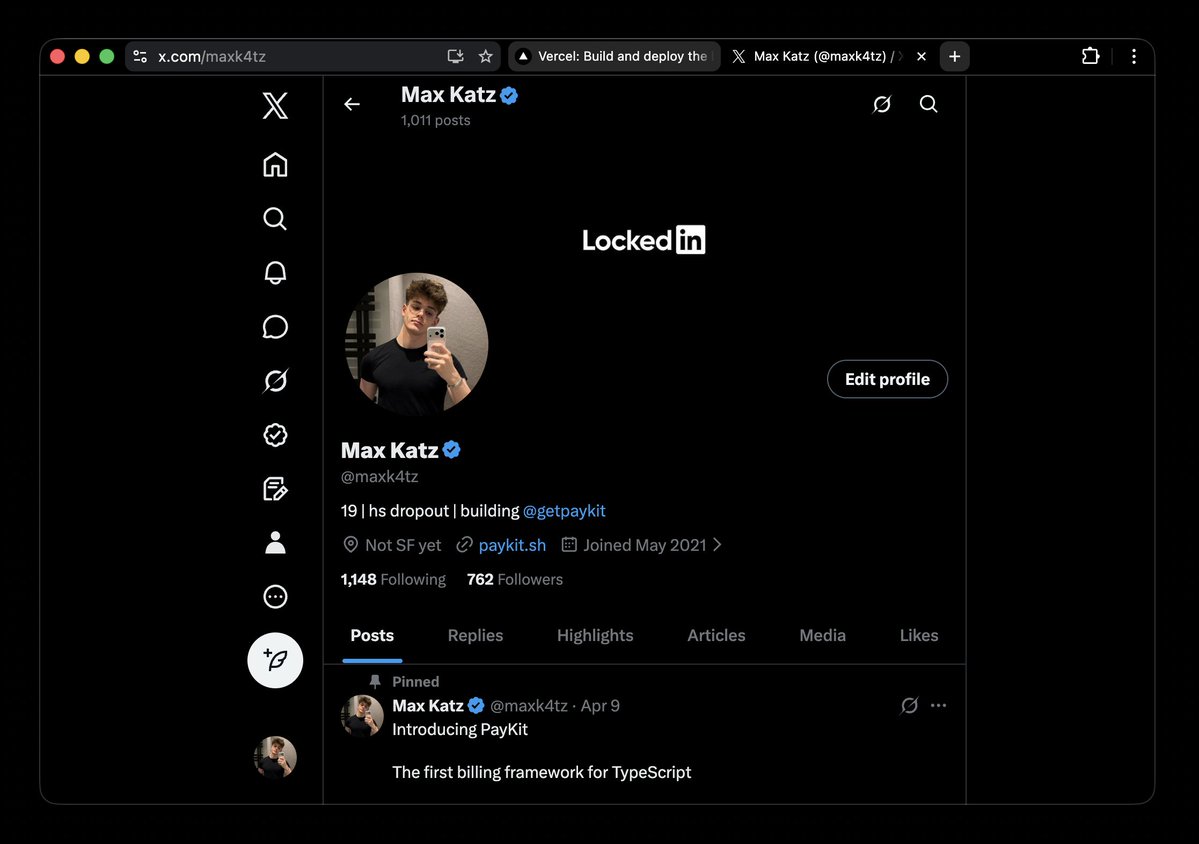
Task: Click the 'Pinned' label text
Action: tap(415, 681)
